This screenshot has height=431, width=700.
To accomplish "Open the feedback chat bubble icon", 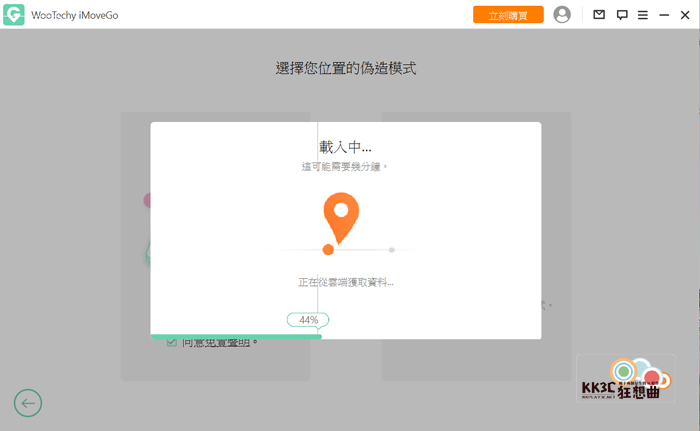I will pyautogui.click(x=622, y=15).
